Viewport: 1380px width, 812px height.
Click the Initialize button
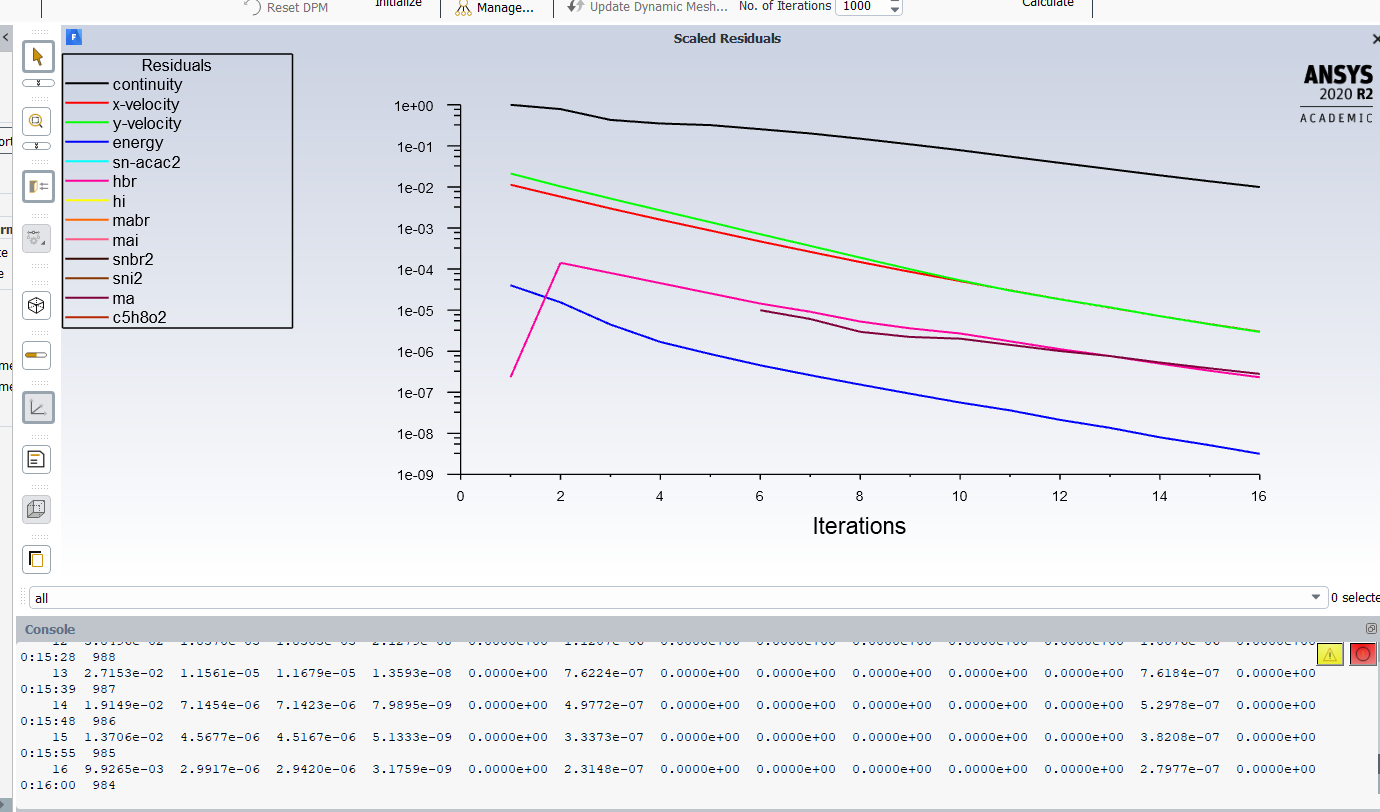point(399,5)
